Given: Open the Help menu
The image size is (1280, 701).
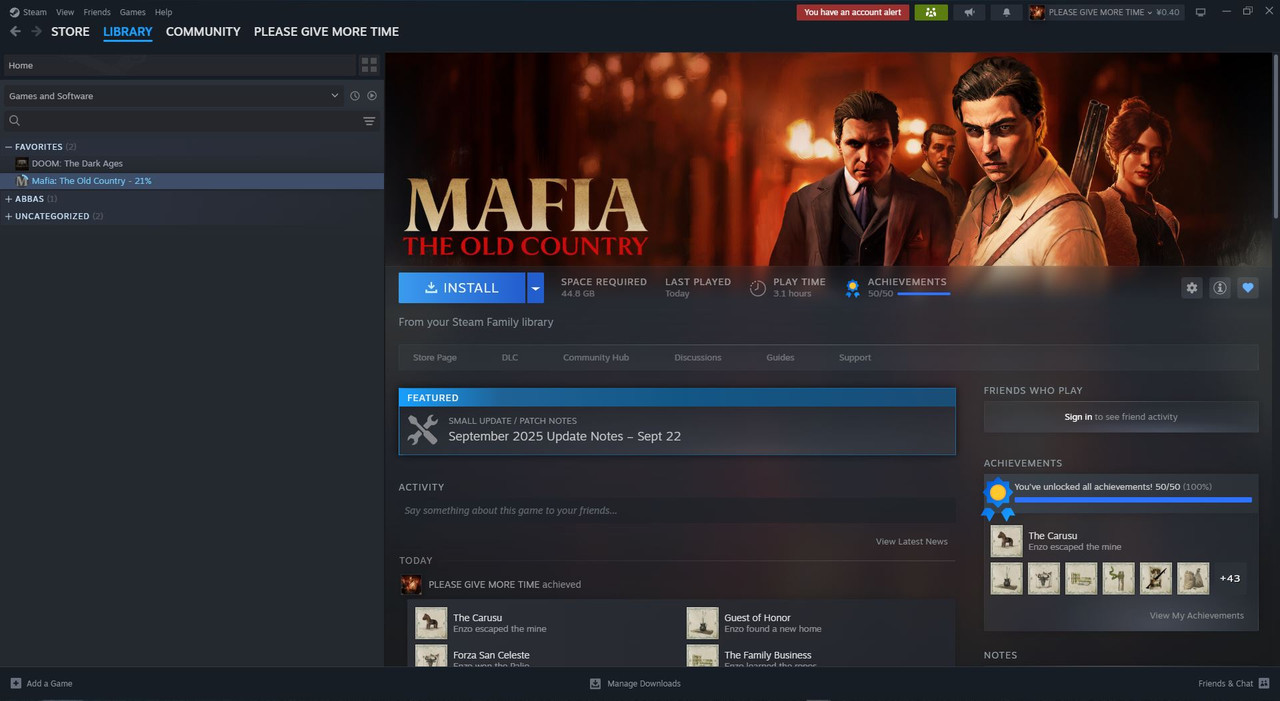Looking at the screenshot, I should tap(163, 12).
